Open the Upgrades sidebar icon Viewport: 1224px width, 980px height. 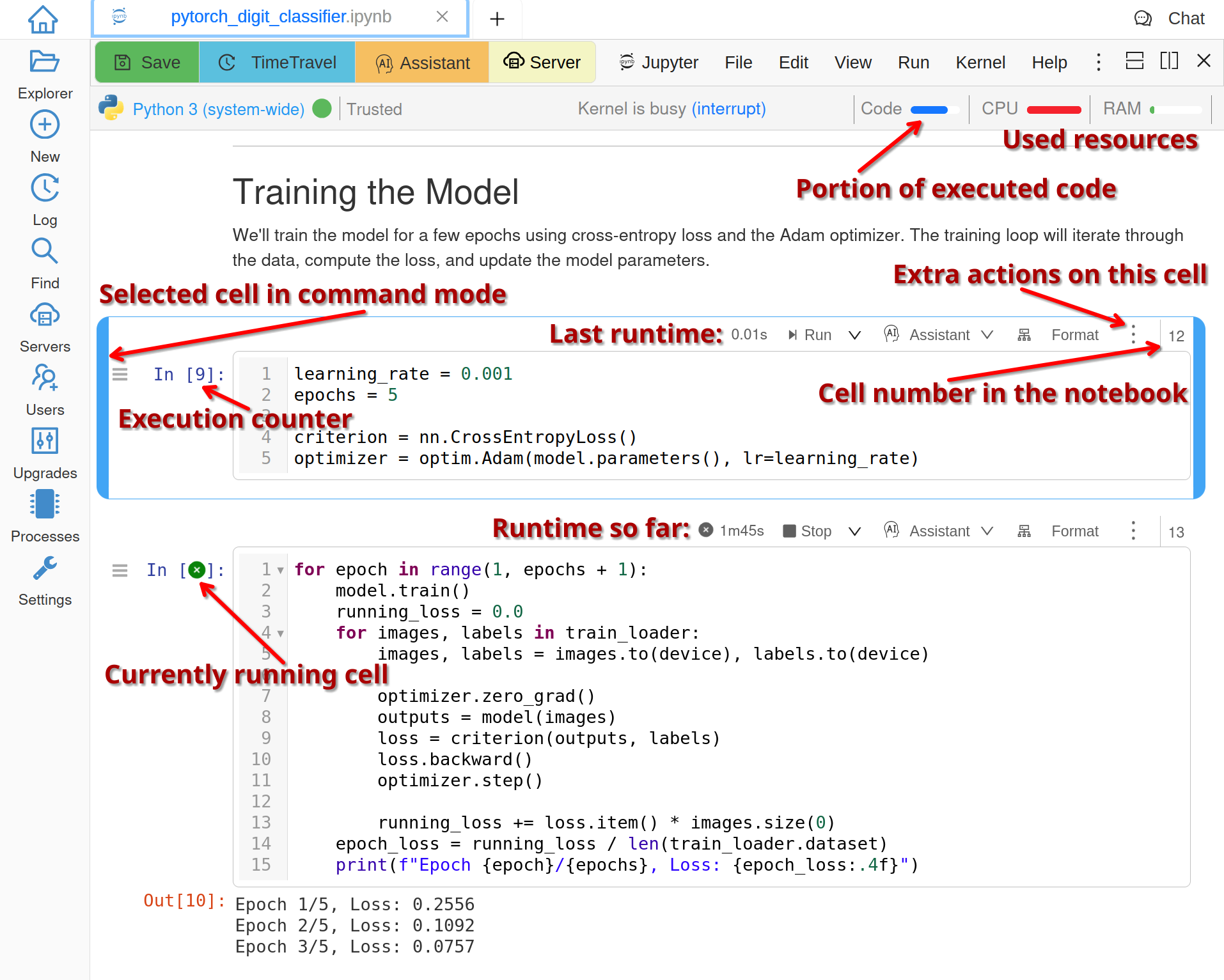pos(44,441)
